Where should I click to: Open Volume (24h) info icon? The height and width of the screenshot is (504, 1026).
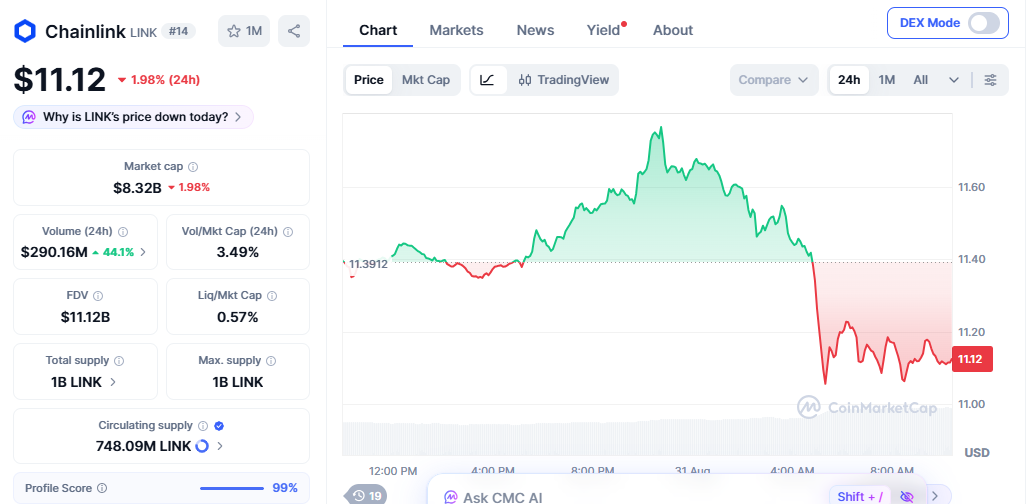tap(123, 232)
